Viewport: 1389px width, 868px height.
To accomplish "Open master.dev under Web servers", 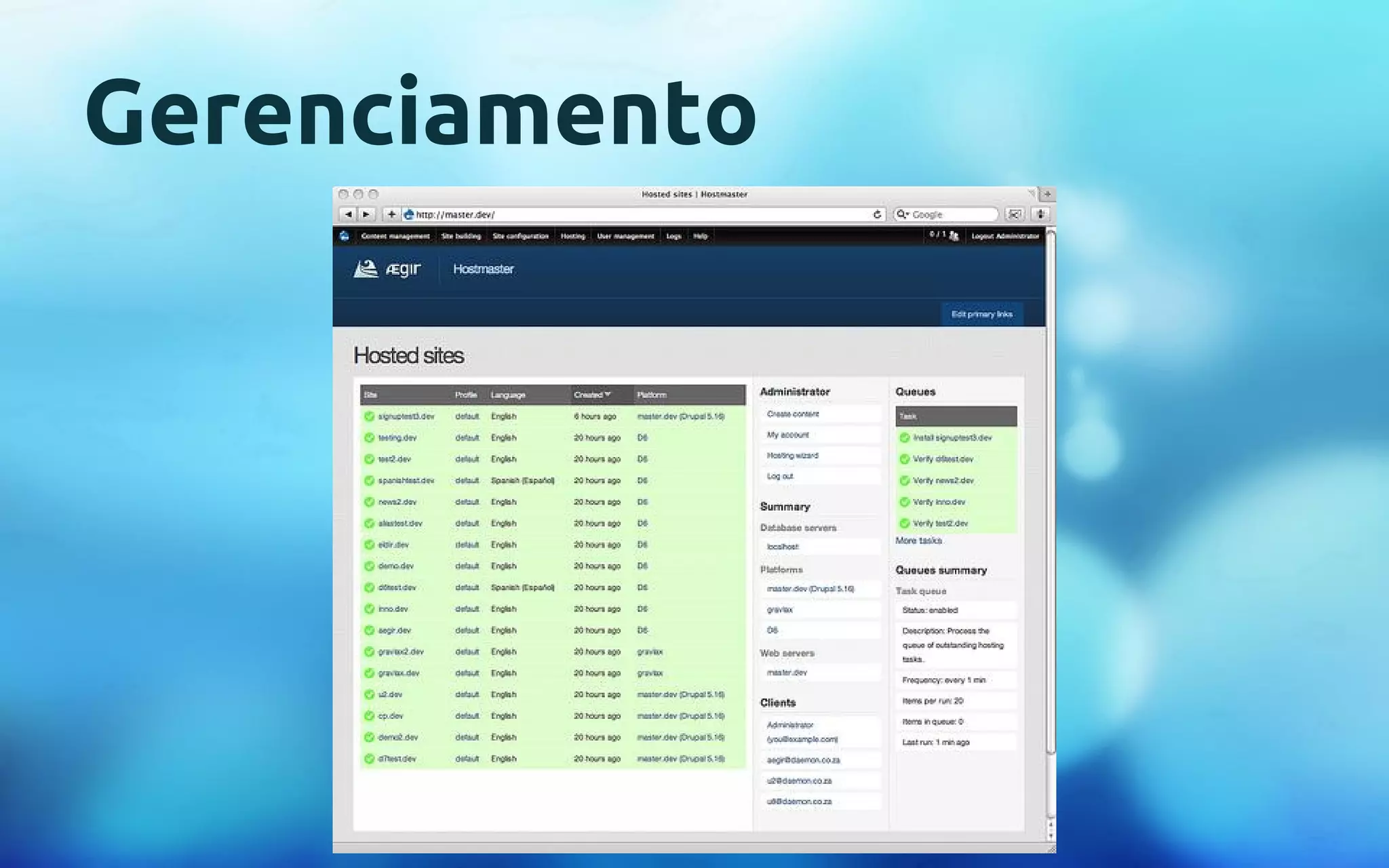I will click(x=787, y=673).
